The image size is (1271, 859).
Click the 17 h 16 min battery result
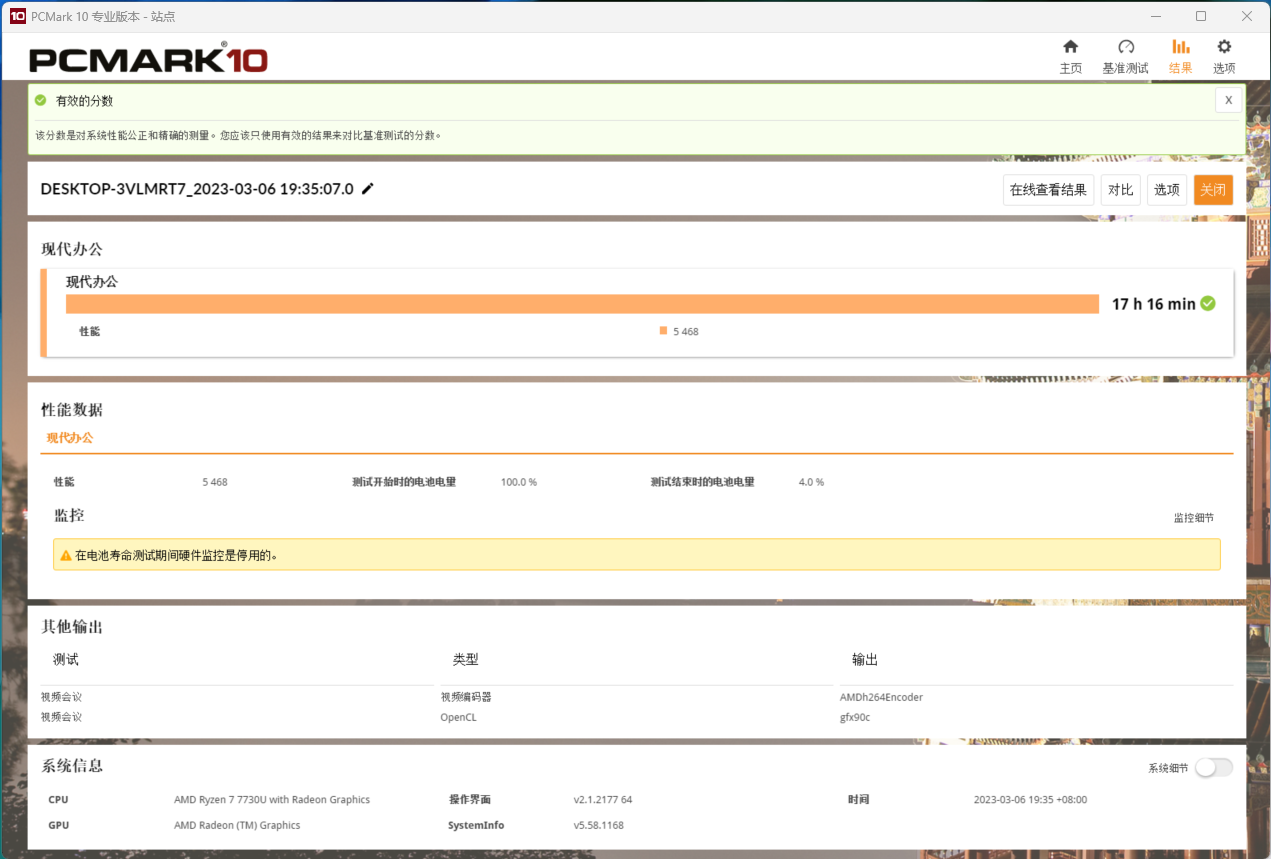pos(1153,304)
